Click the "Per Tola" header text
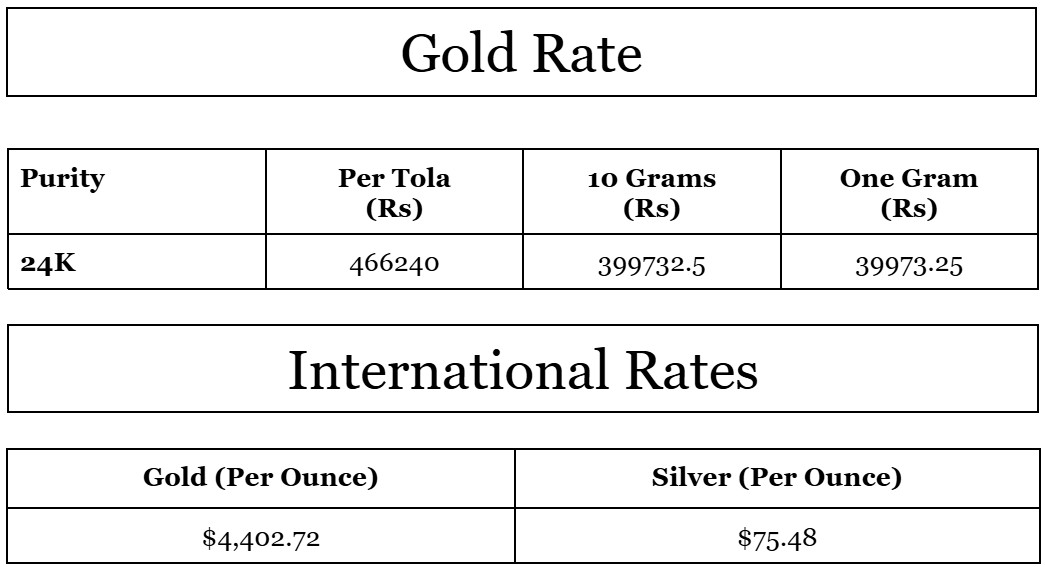This screenshot has height=567, width=1045. pyautogui.click(x=394, y=178)
